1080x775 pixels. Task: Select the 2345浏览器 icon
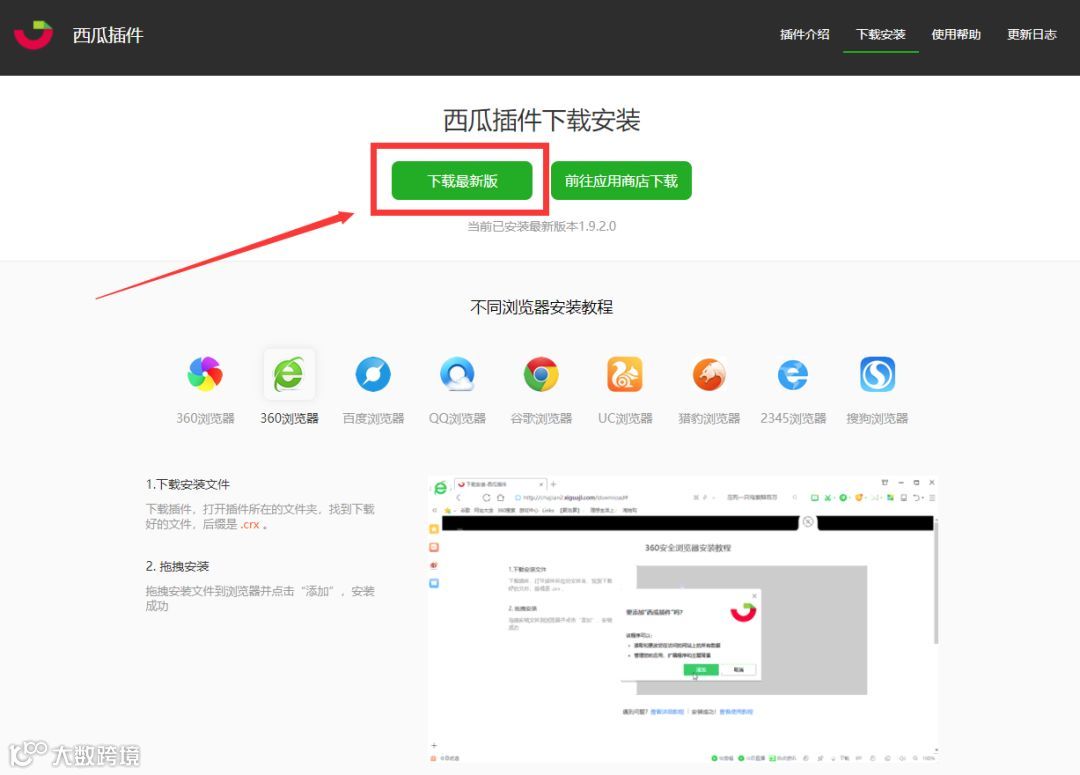tap(793, 374)
